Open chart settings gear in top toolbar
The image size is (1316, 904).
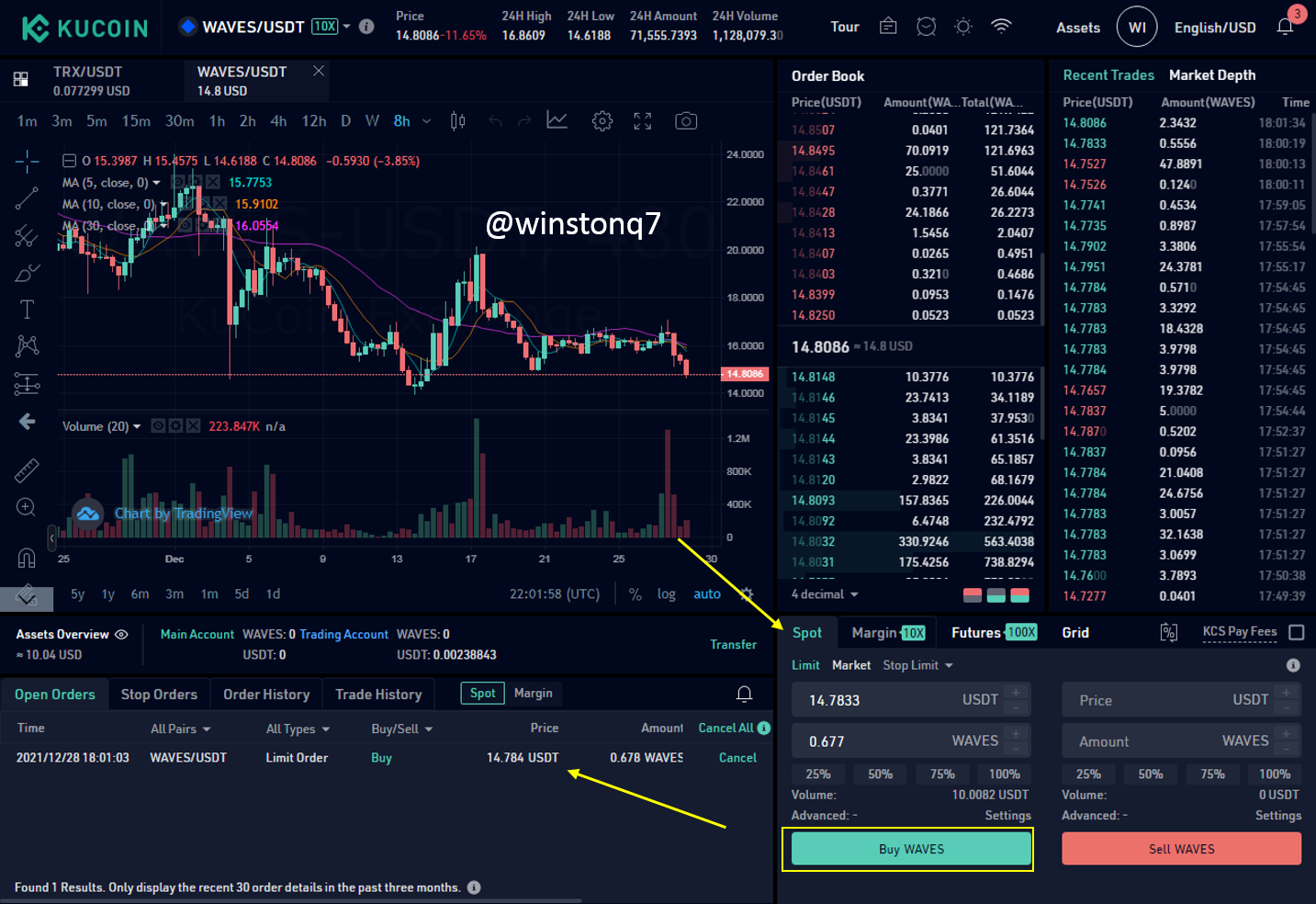tap(602, 121)
